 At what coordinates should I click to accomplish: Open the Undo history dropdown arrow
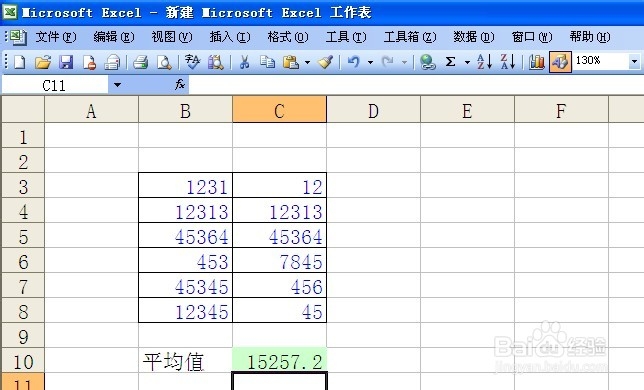[370, 62]
